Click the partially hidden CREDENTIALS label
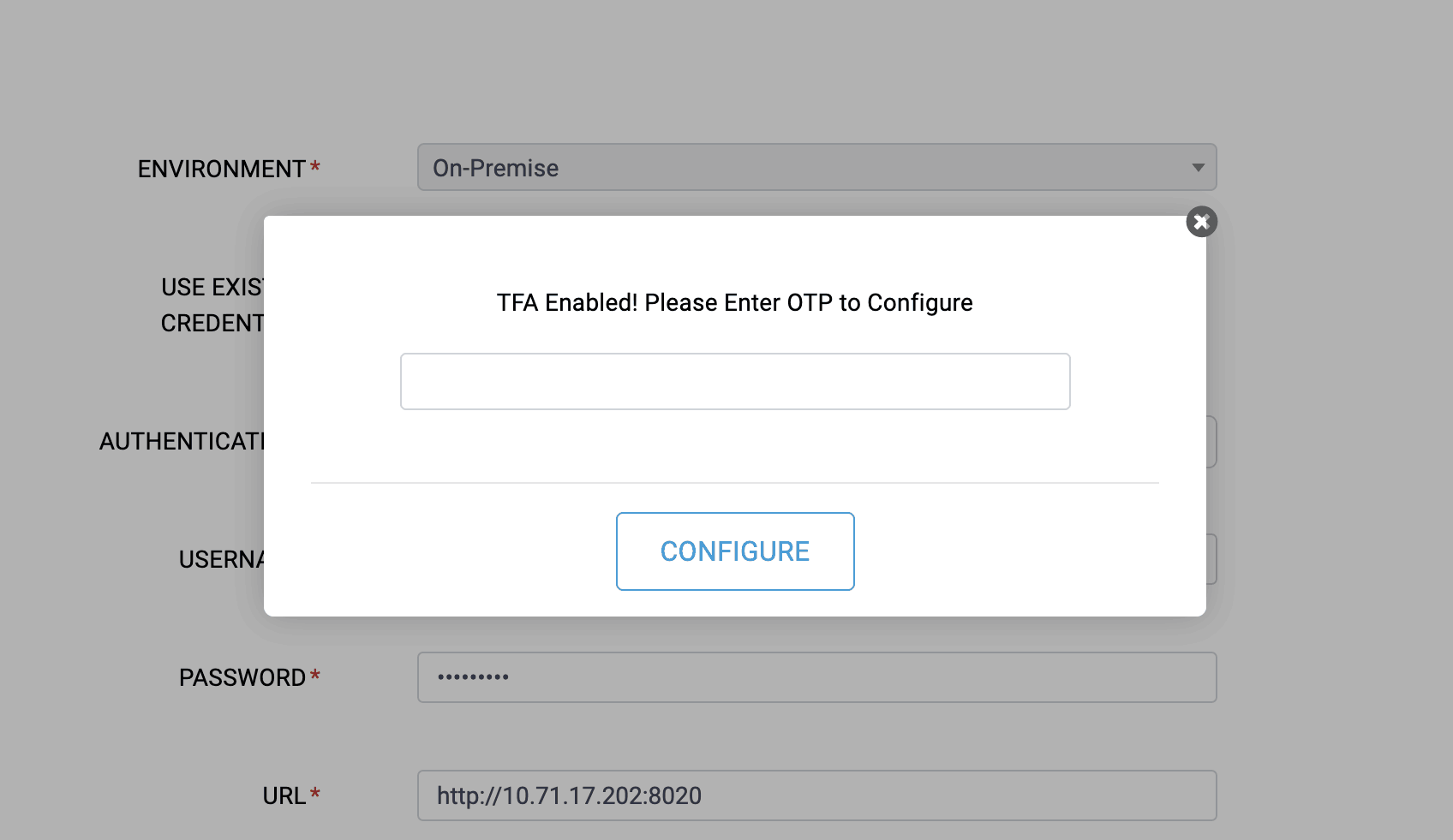The image size is (1453, 840). pos(212,323)
